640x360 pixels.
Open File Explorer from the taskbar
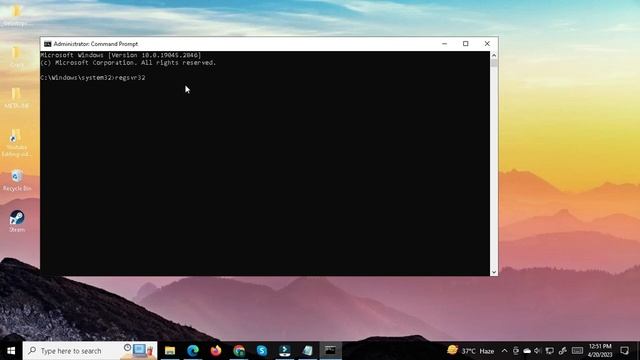(x=170, y=351)
